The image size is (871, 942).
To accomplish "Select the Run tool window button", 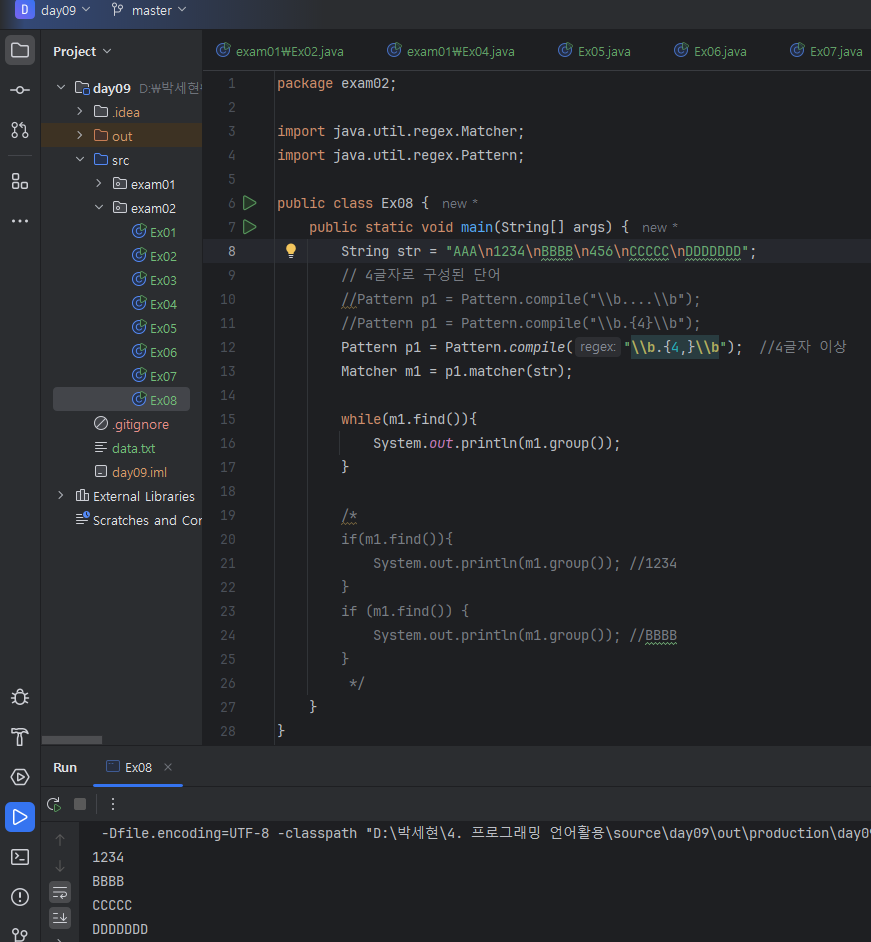I will 20,817.
